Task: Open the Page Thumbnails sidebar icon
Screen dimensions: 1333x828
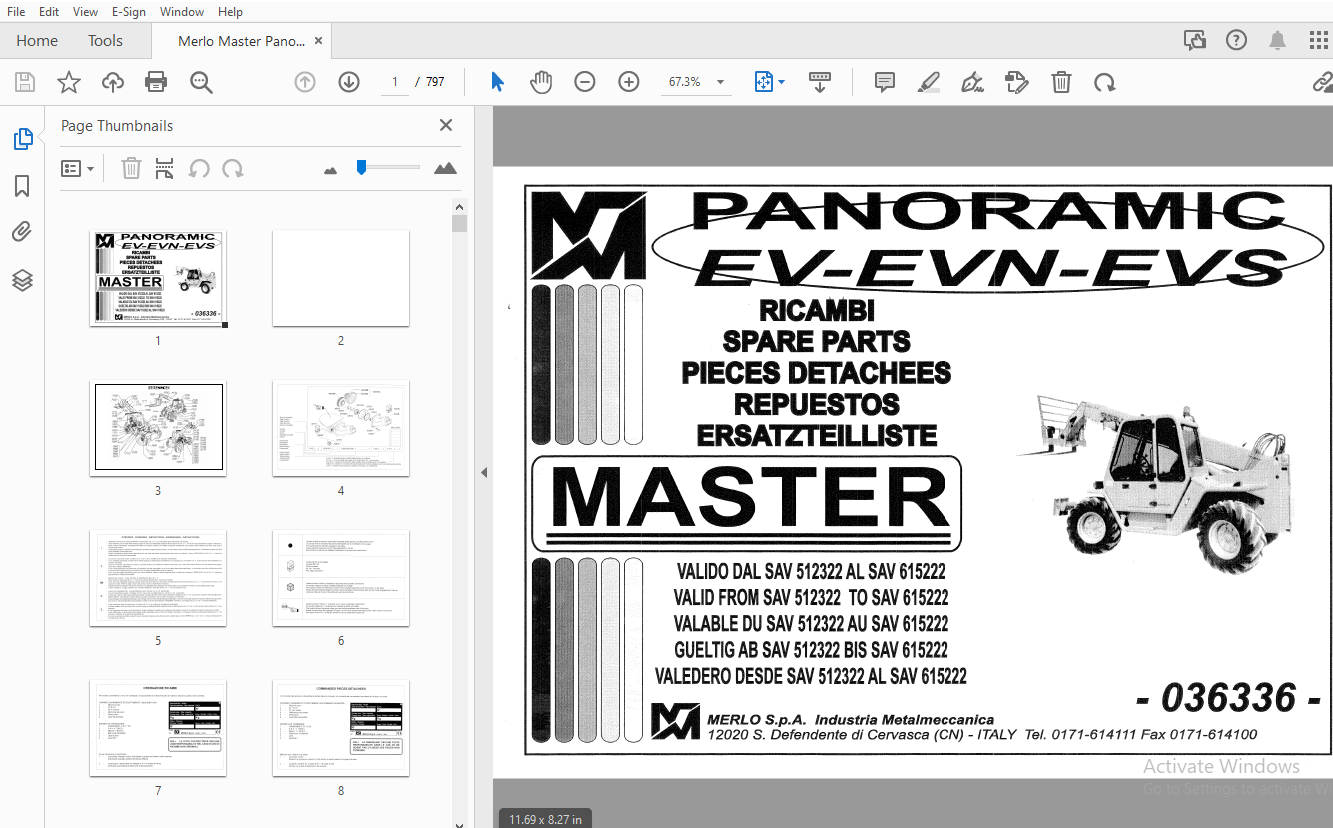Action: [22, 139]
